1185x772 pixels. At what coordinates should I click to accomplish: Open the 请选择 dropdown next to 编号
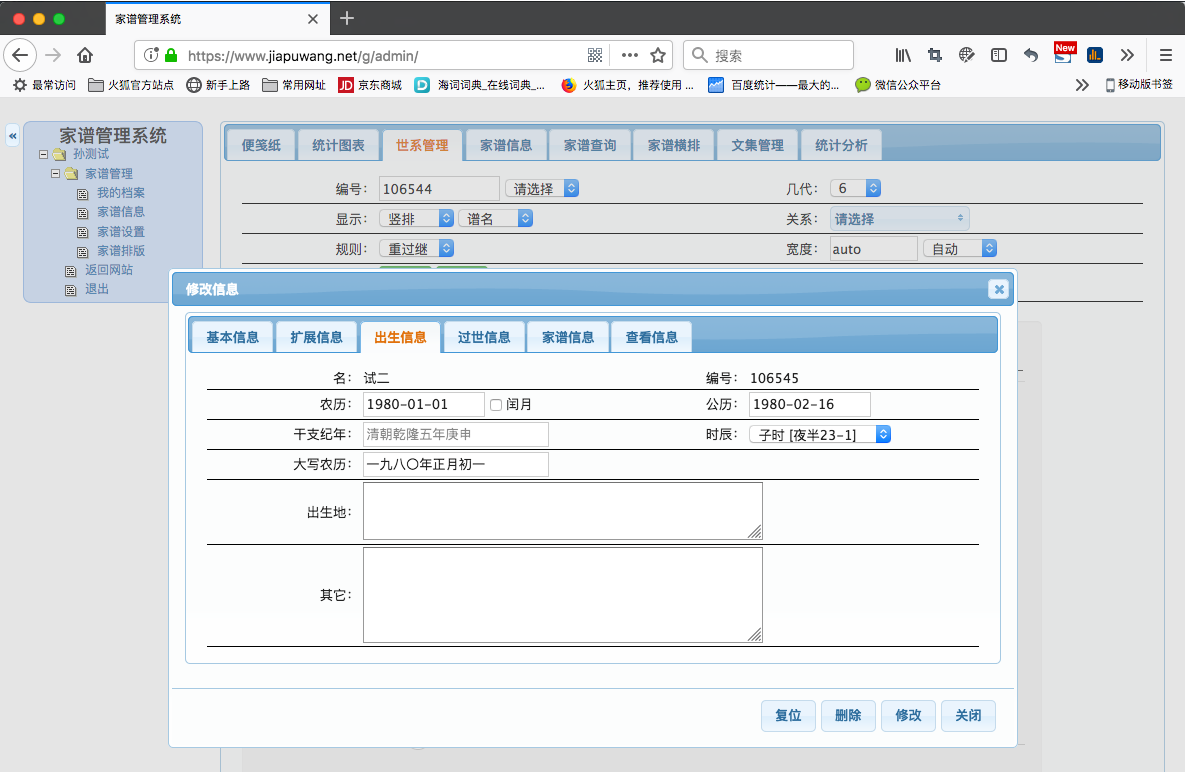pyautogui.click(x=542, y=188)
